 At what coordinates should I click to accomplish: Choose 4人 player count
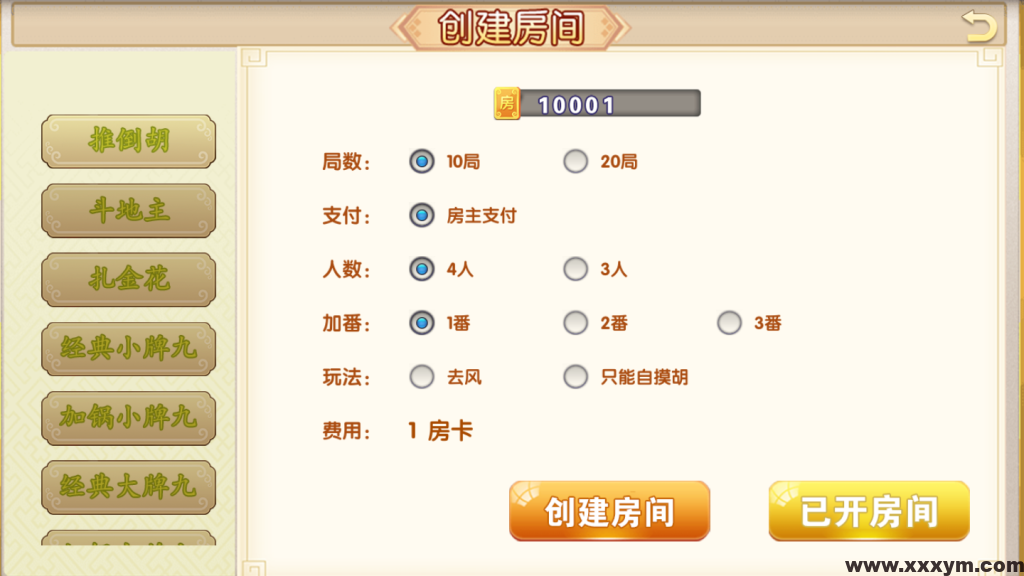pos(422,269)
